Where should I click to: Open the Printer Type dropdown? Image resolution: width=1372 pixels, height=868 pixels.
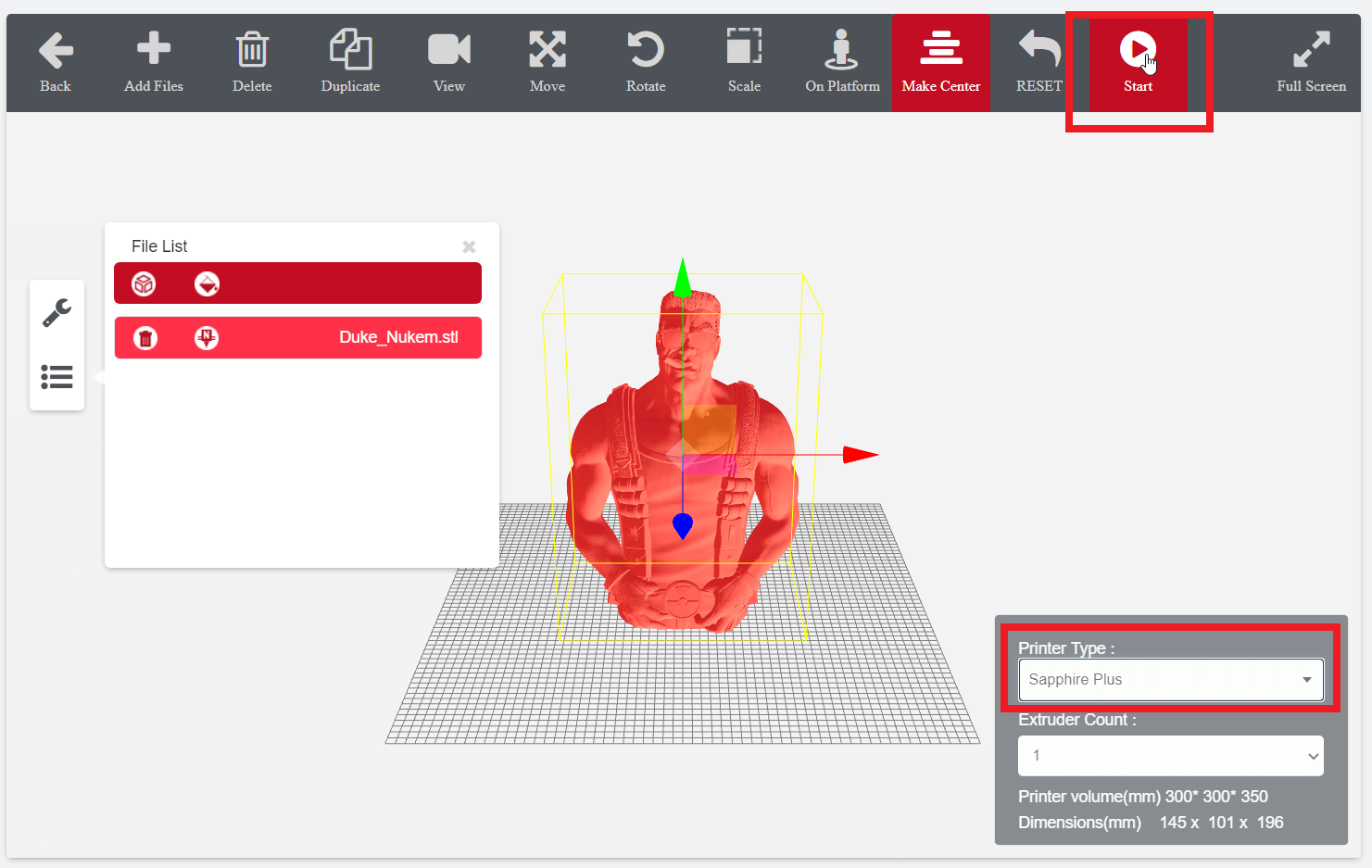1171,680
